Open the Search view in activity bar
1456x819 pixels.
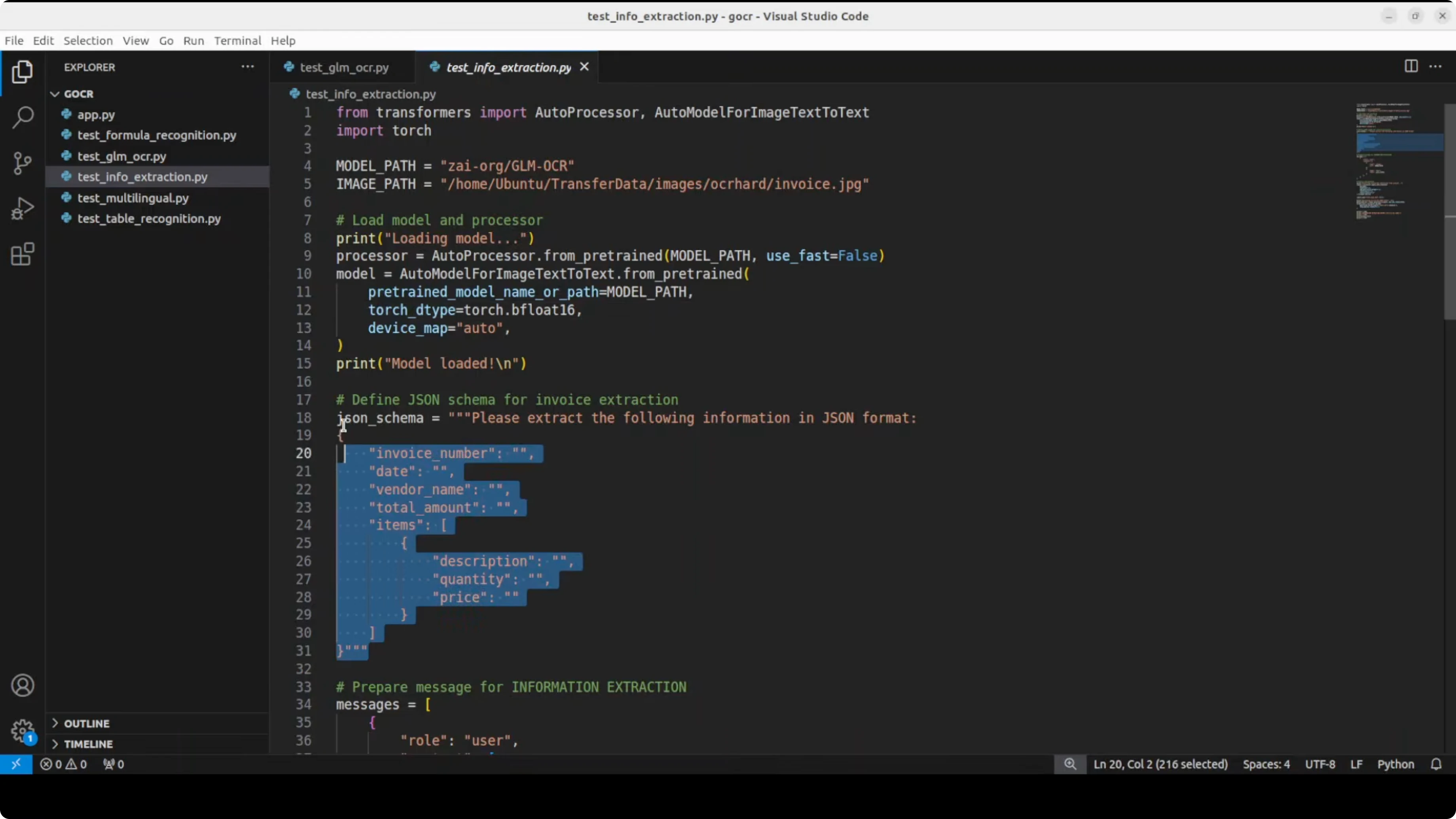click(23, 118)
